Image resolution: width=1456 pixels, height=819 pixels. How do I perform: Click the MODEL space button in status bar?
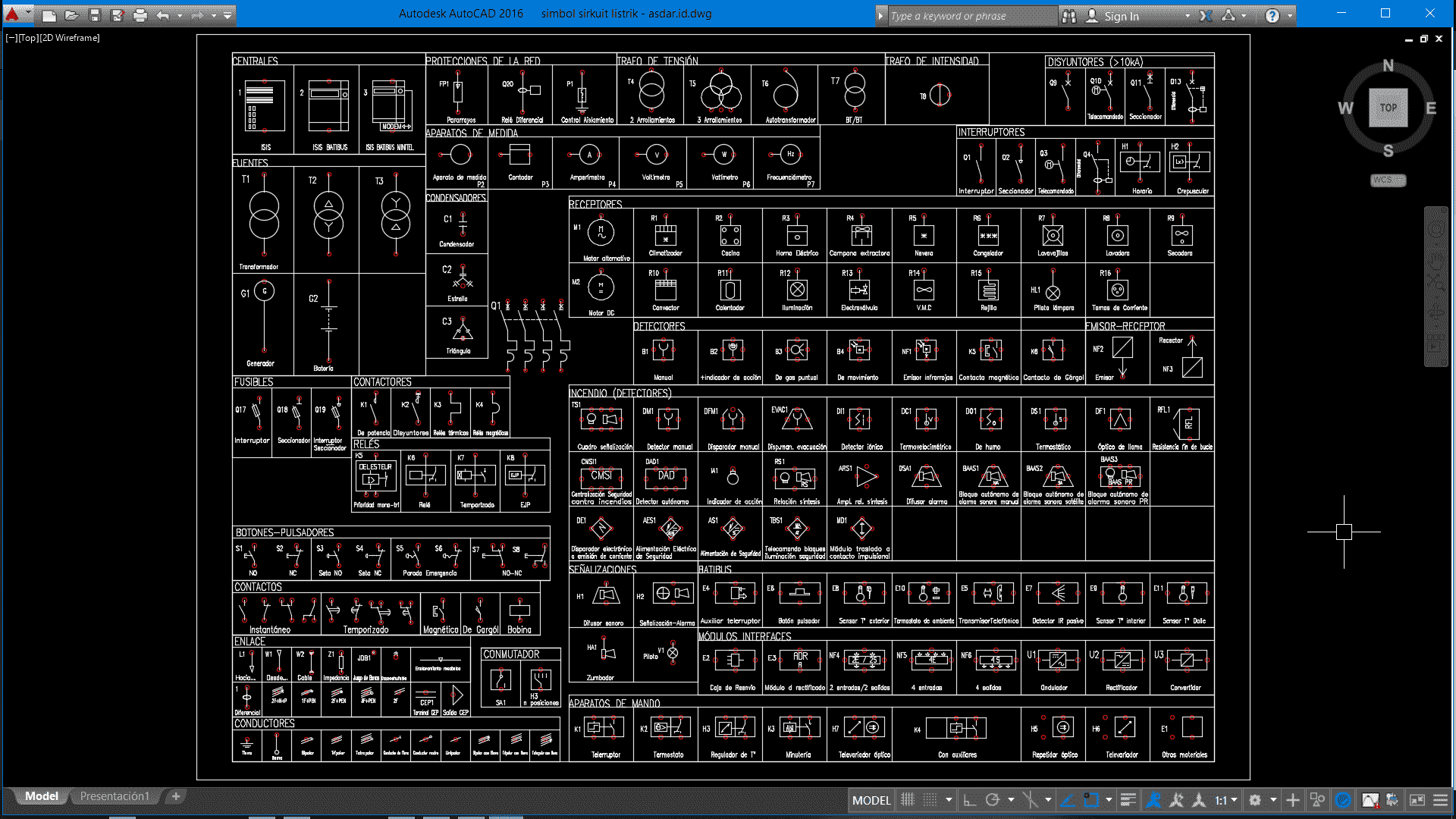click(871, 800)
